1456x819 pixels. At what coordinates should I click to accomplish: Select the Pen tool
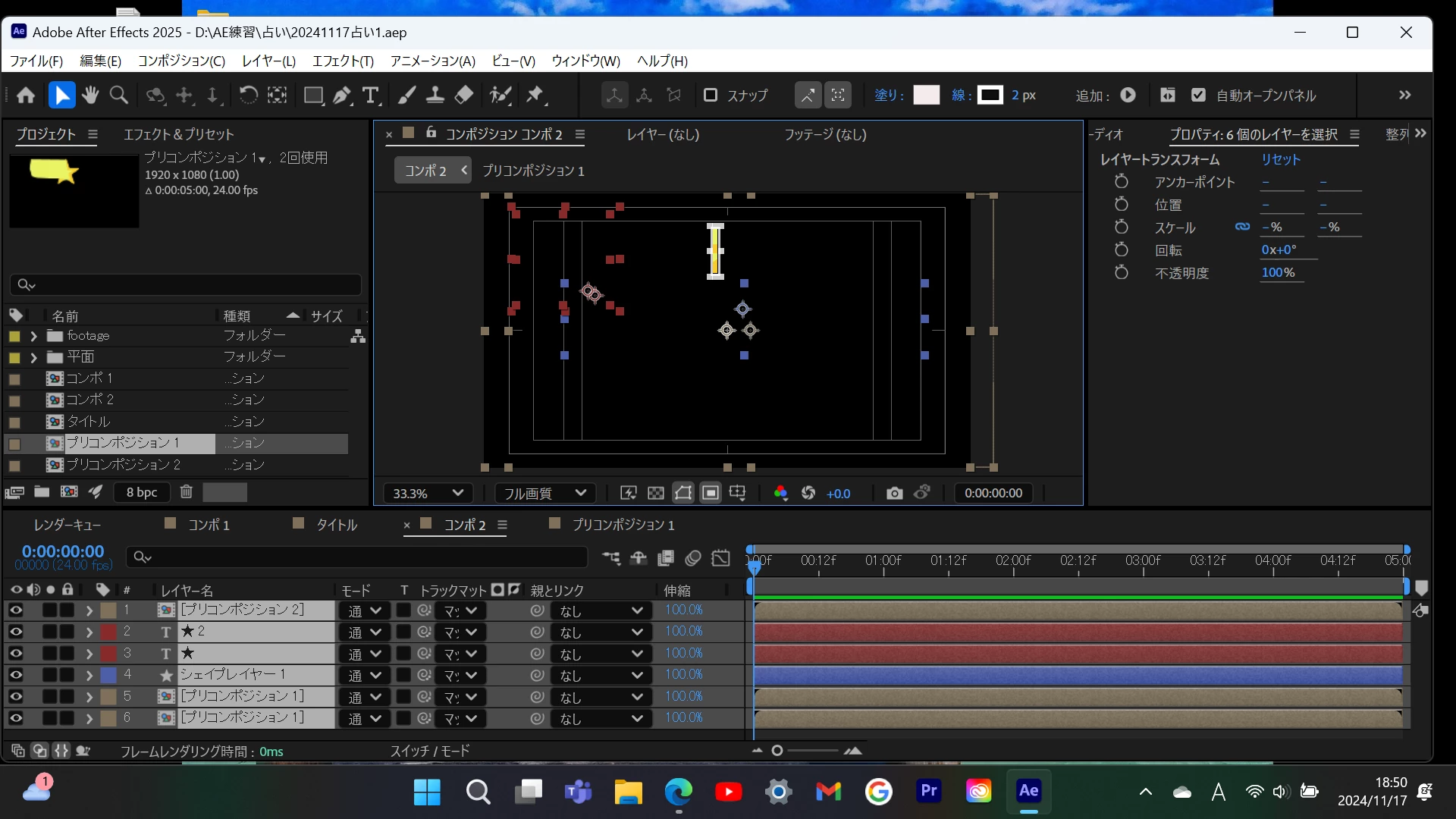point(342,96)
